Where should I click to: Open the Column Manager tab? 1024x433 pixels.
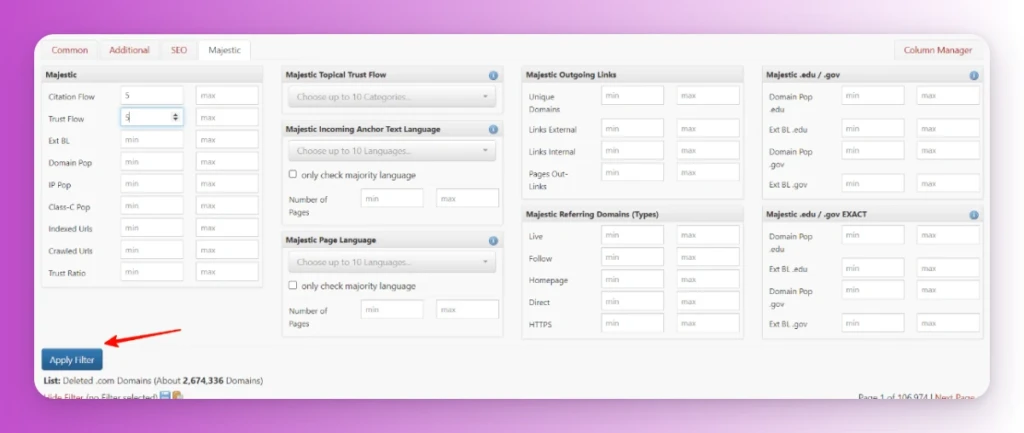pos(938,50)
